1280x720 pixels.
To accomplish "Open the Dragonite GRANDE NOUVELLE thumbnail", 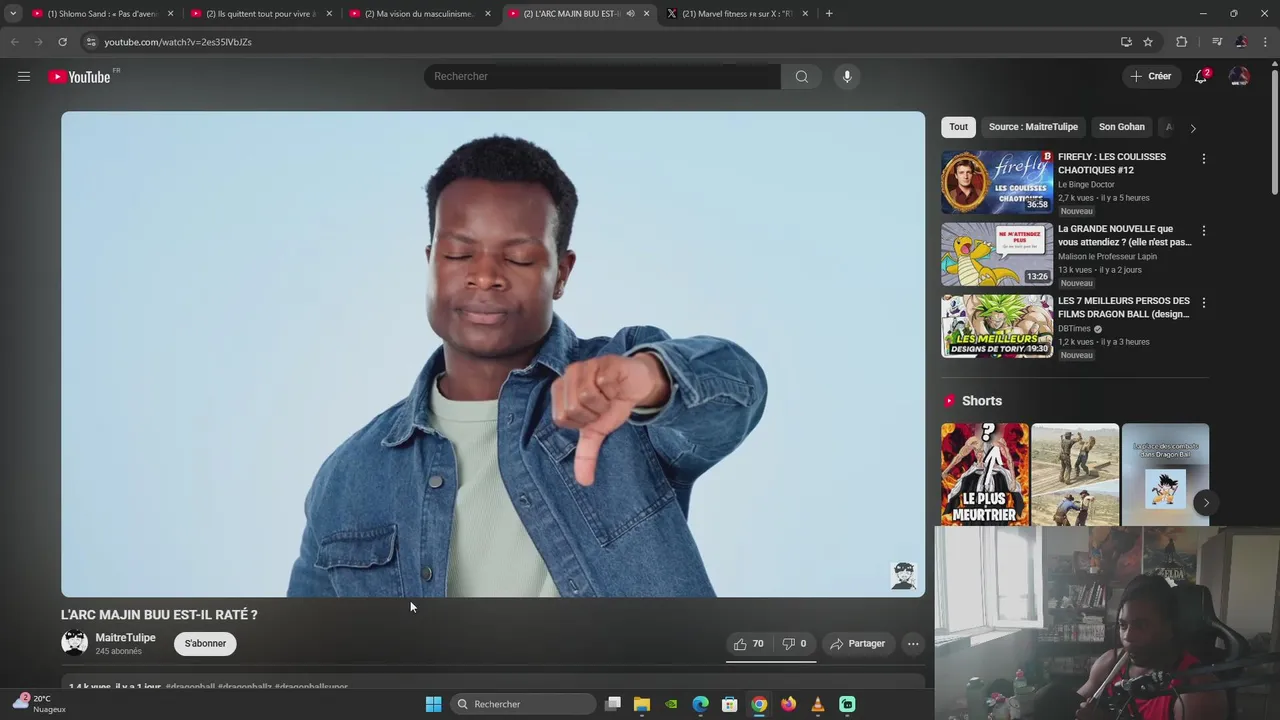I will click(997, 254).
